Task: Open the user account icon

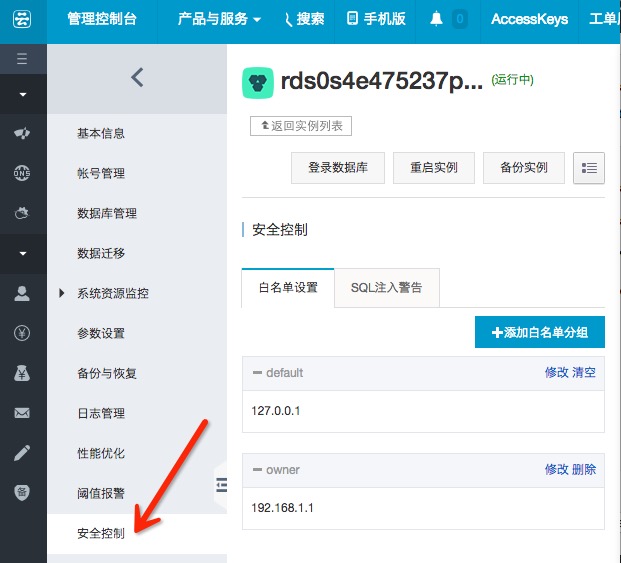Action: point(22,293)
